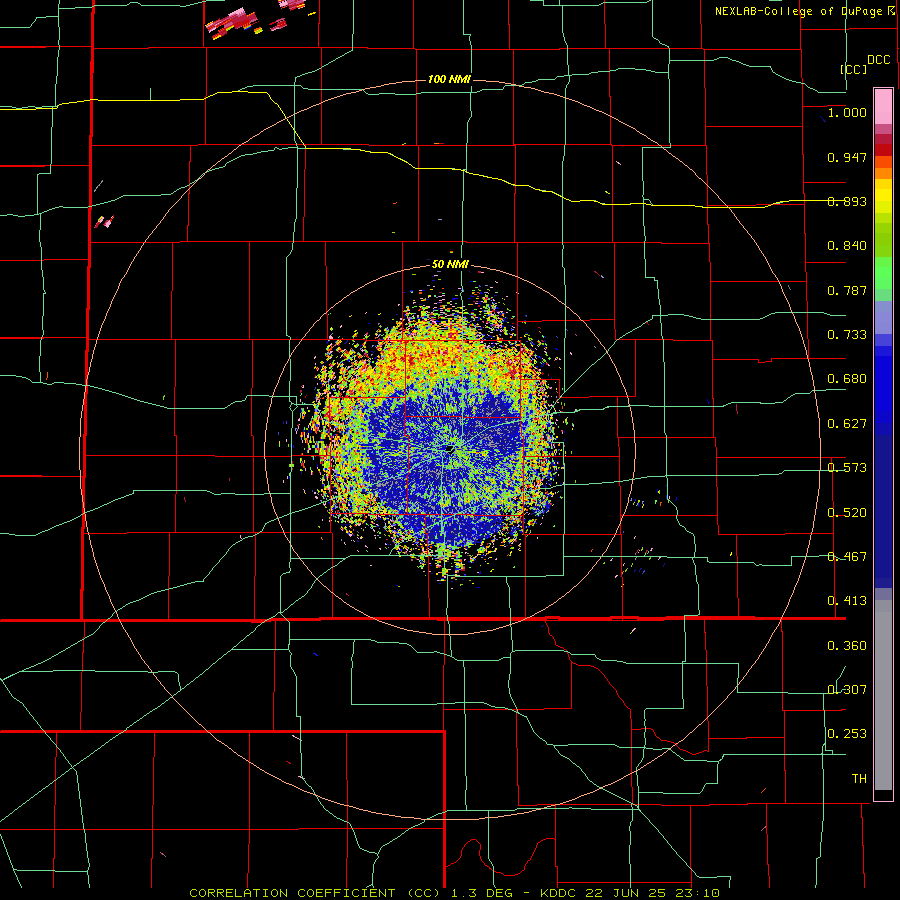Screen dimensions: 900x900
Task: Click the NEXLAB-College of DuPage label
Action: point(800,11)
